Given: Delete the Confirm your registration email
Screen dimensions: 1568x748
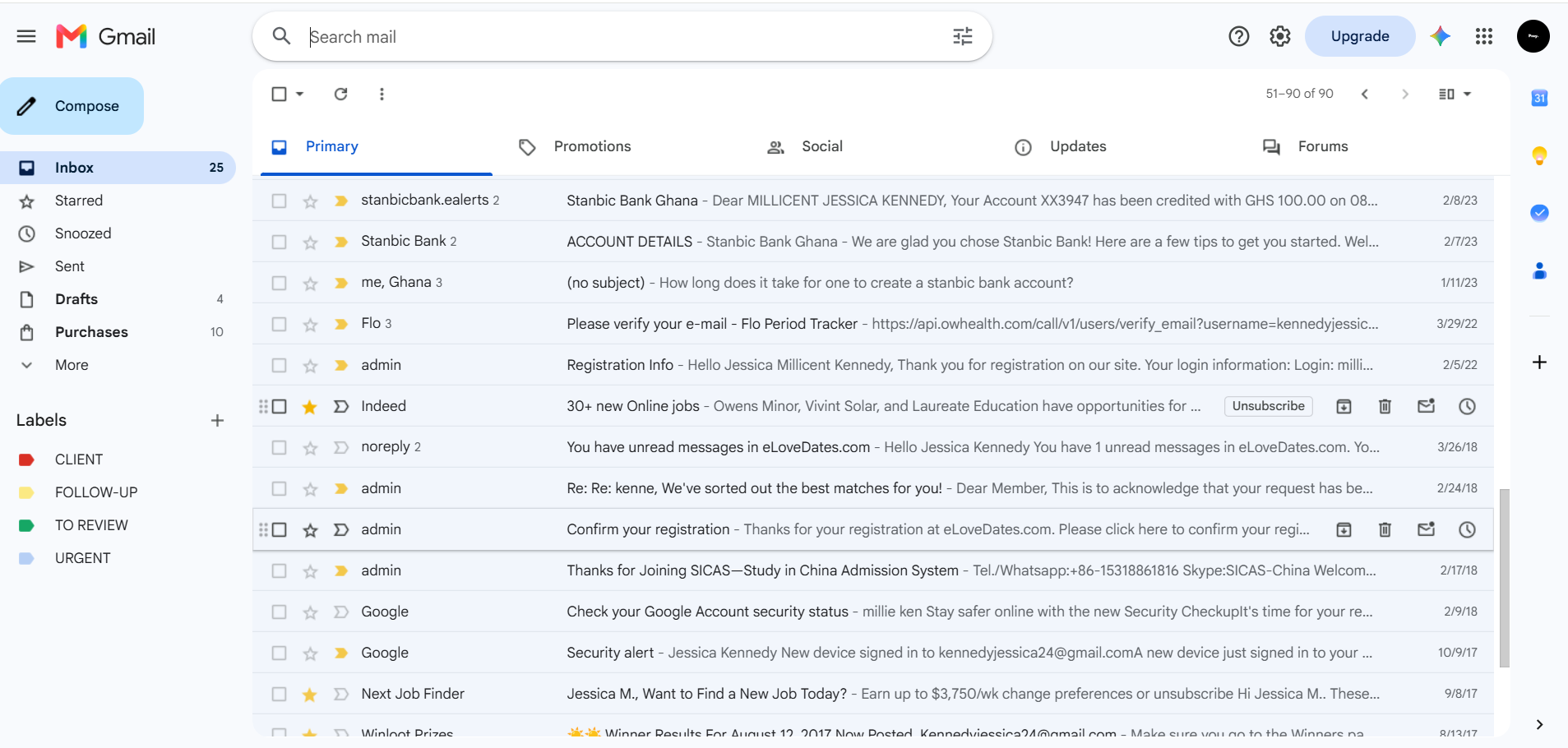Looking at the screenshot, I should (x=1385, y=529).
